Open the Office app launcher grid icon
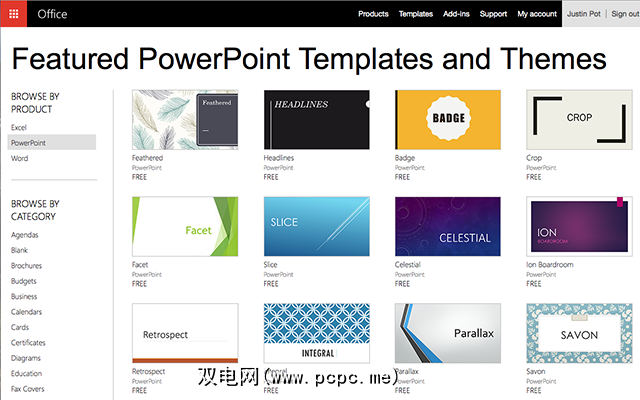The width and height of the screenshot is (640, 400). [x=13, y=14]
